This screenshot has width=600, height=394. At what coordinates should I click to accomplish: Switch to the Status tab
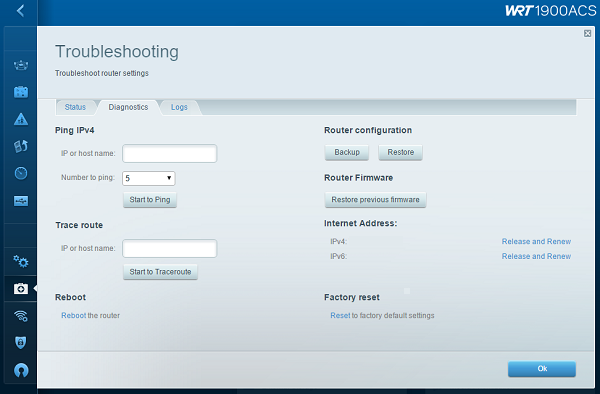tap(75, 107)
